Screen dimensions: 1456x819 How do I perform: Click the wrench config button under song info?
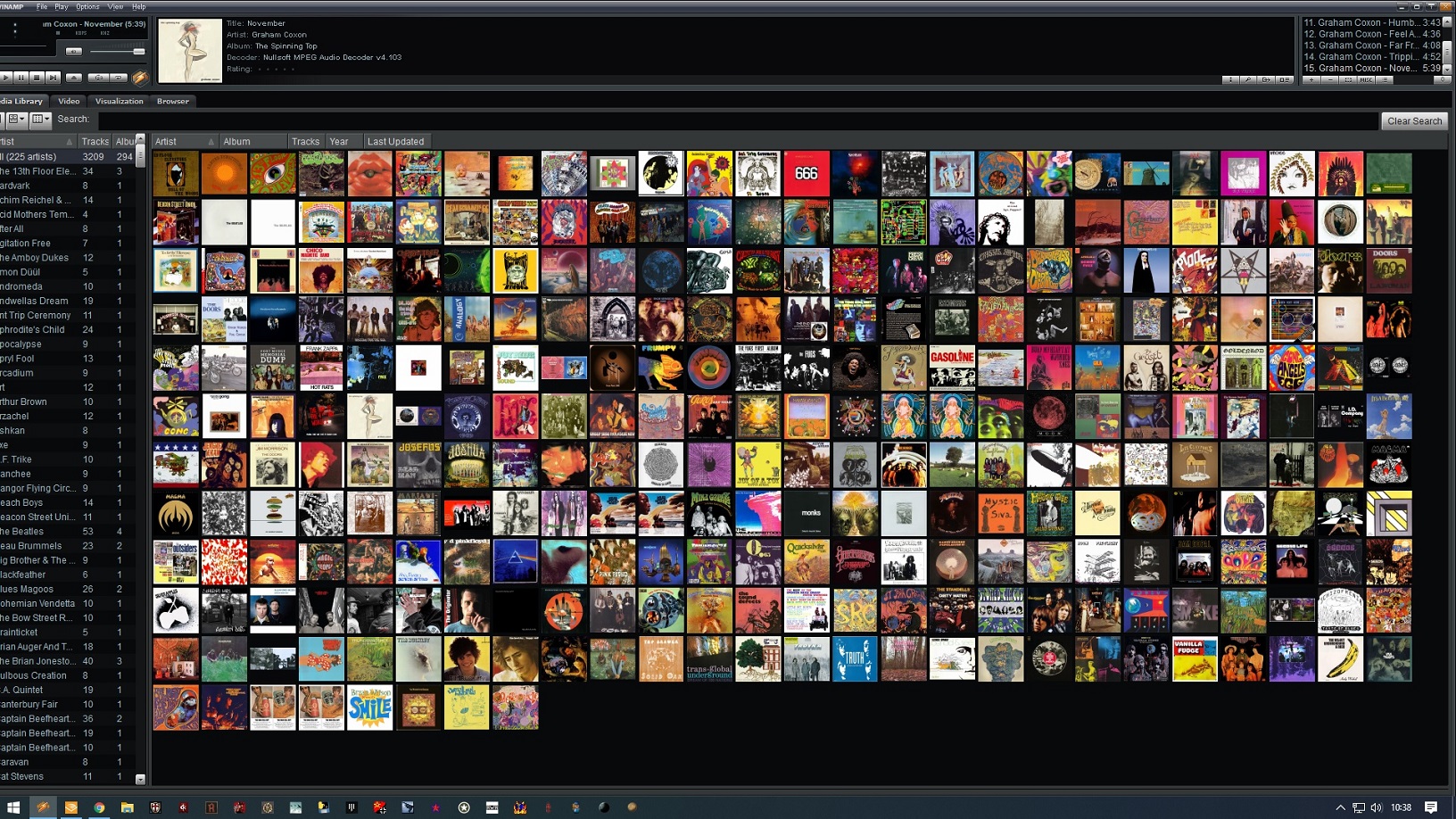(1248, 79)
